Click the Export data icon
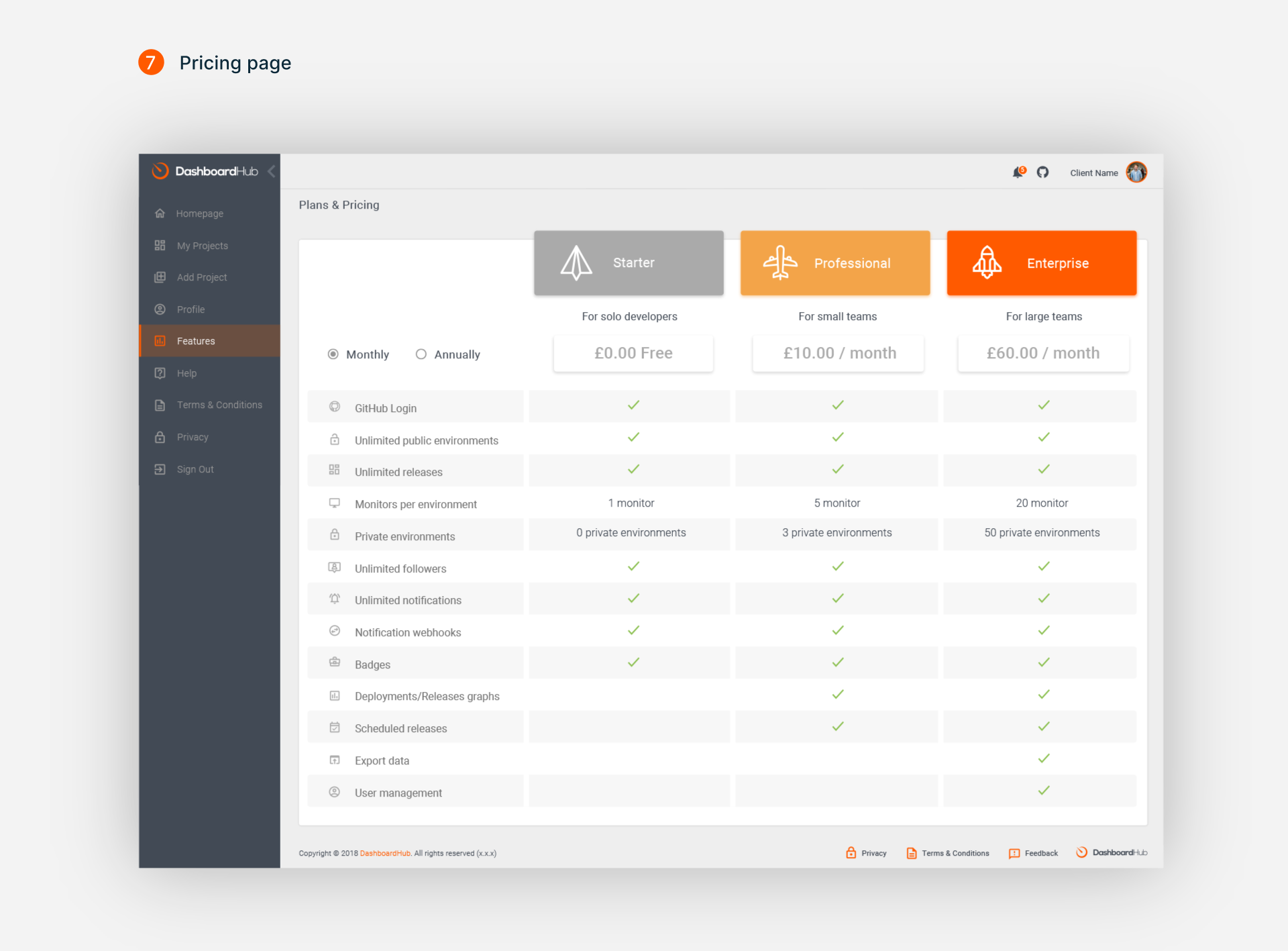1288x951 pixels. [335, 760]
